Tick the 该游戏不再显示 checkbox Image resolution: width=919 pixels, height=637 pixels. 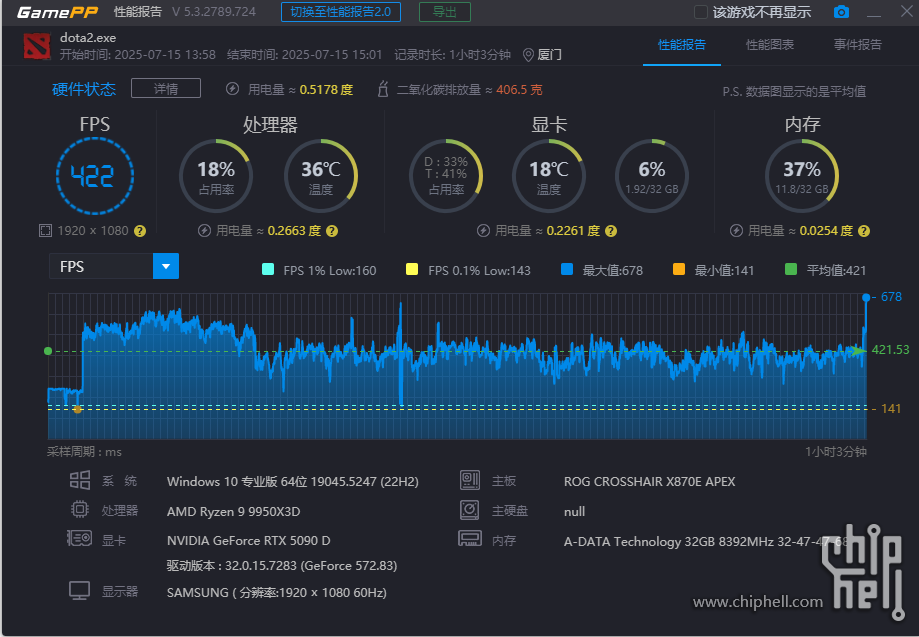point(700,12)
